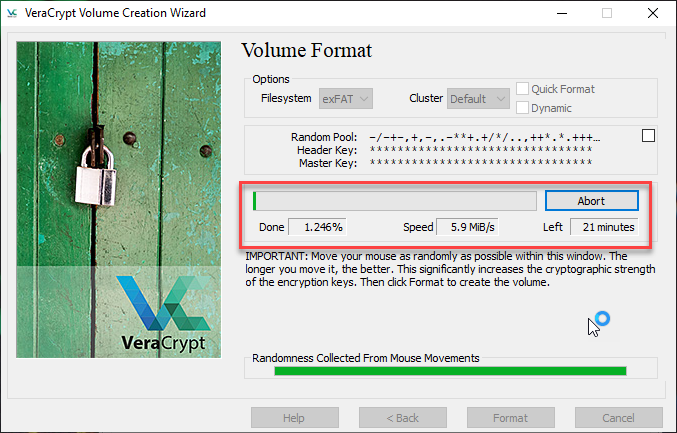
Task: Expand the Cluster size dropdown
Action: tap(477, 99)
